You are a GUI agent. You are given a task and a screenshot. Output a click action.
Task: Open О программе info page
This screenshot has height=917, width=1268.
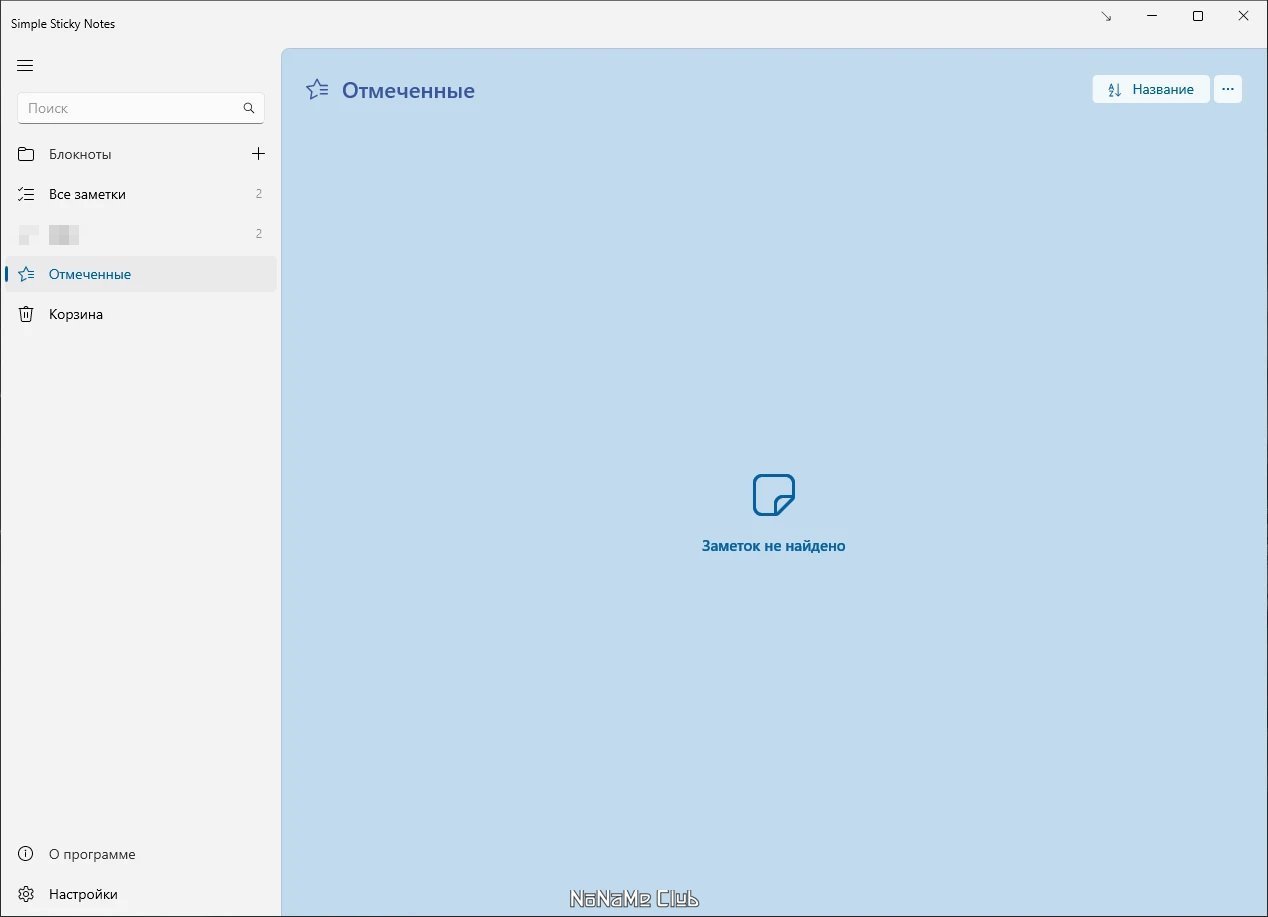tap(141, 854)
